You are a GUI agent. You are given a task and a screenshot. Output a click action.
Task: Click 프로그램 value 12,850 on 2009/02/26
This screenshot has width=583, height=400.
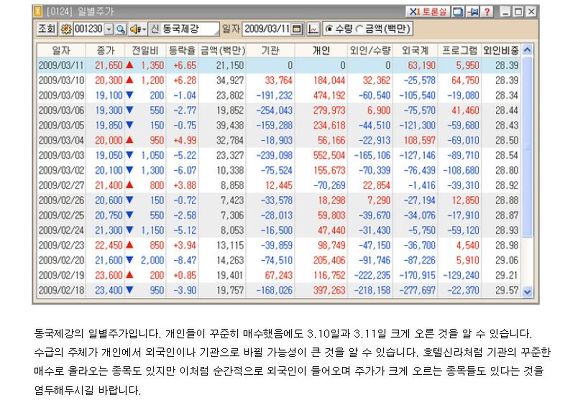[466, 200]
